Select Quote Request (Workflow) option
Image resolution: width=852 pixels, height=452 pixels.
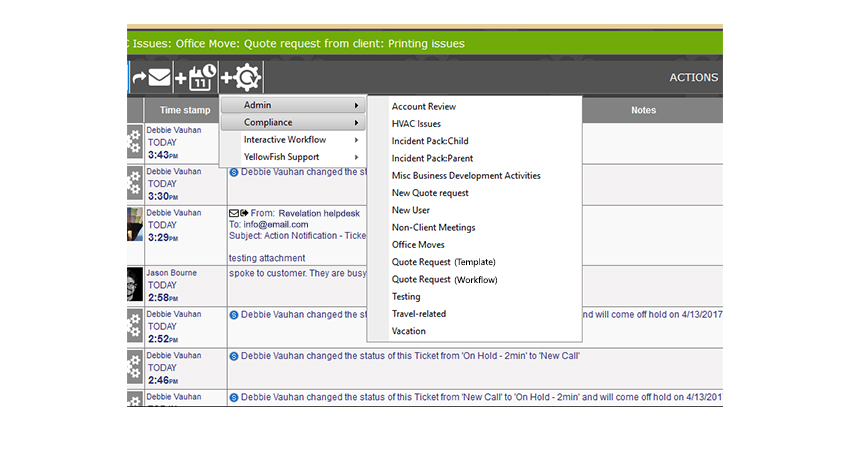(444, 280)
